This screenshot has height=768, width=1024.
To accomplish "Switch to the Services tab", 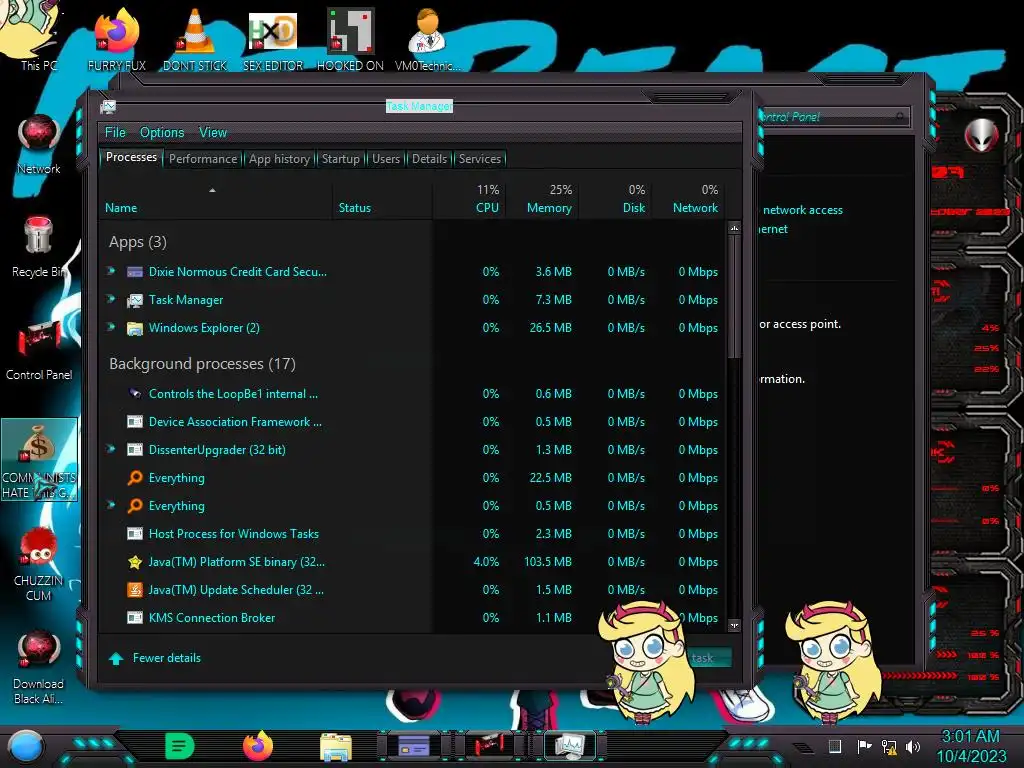I will click(479, 159).
